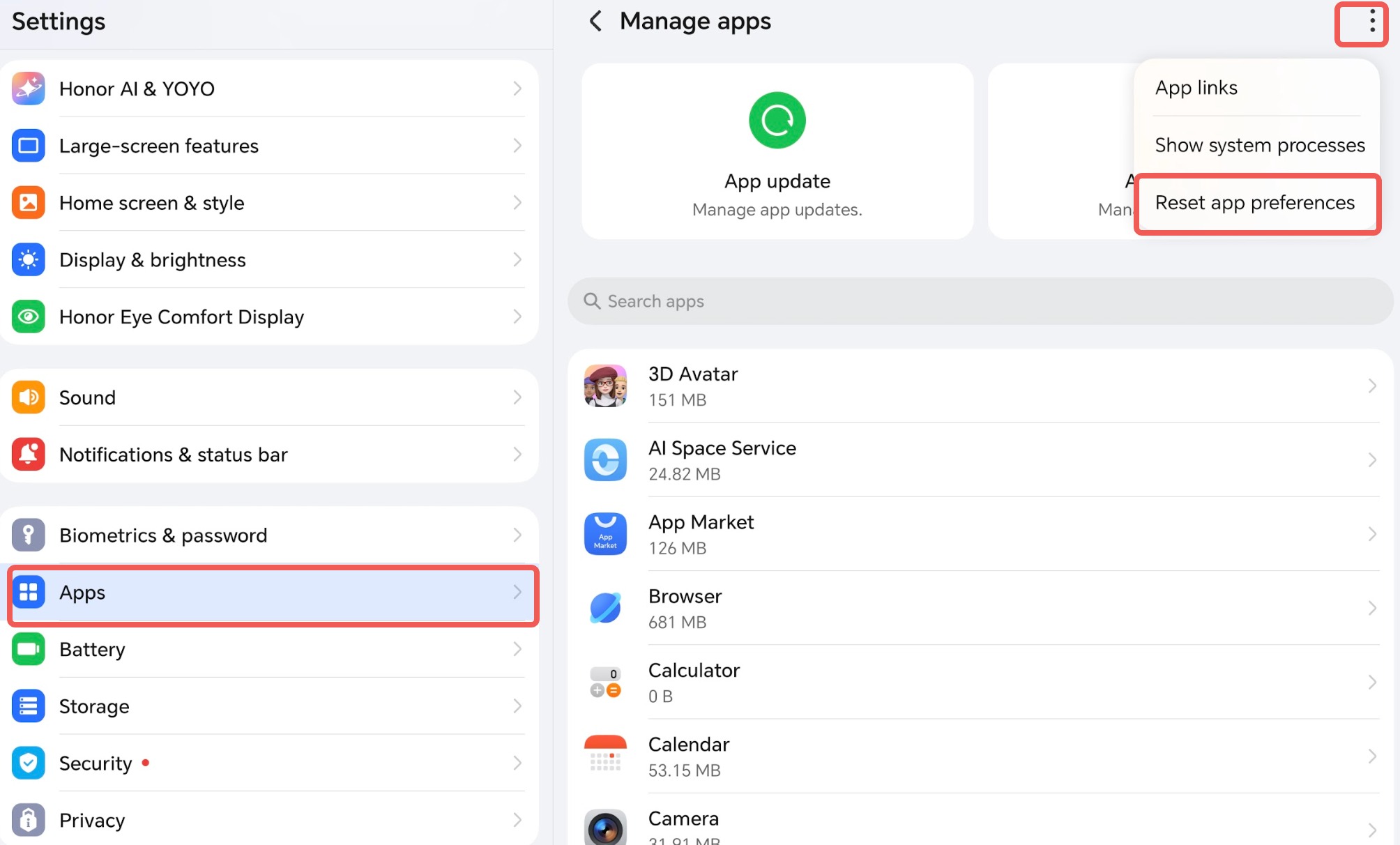
Task: Select App links in popup menu
Action: tap(1196, 88)
